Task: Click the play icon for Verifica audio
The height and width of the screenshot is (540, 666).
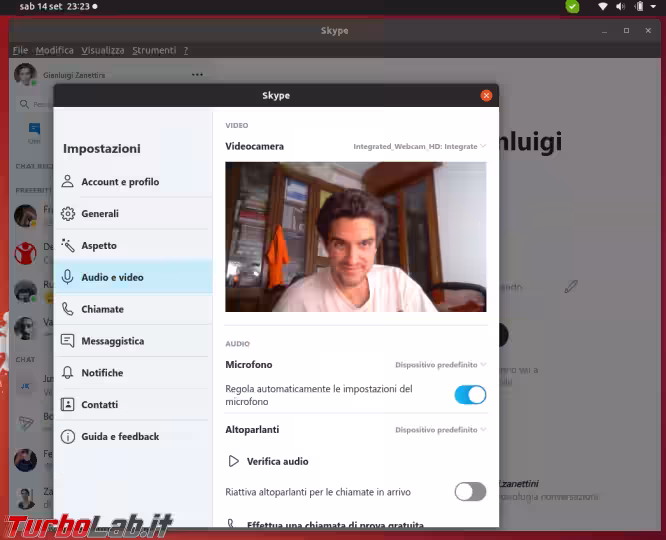Action: pos(233,461)
